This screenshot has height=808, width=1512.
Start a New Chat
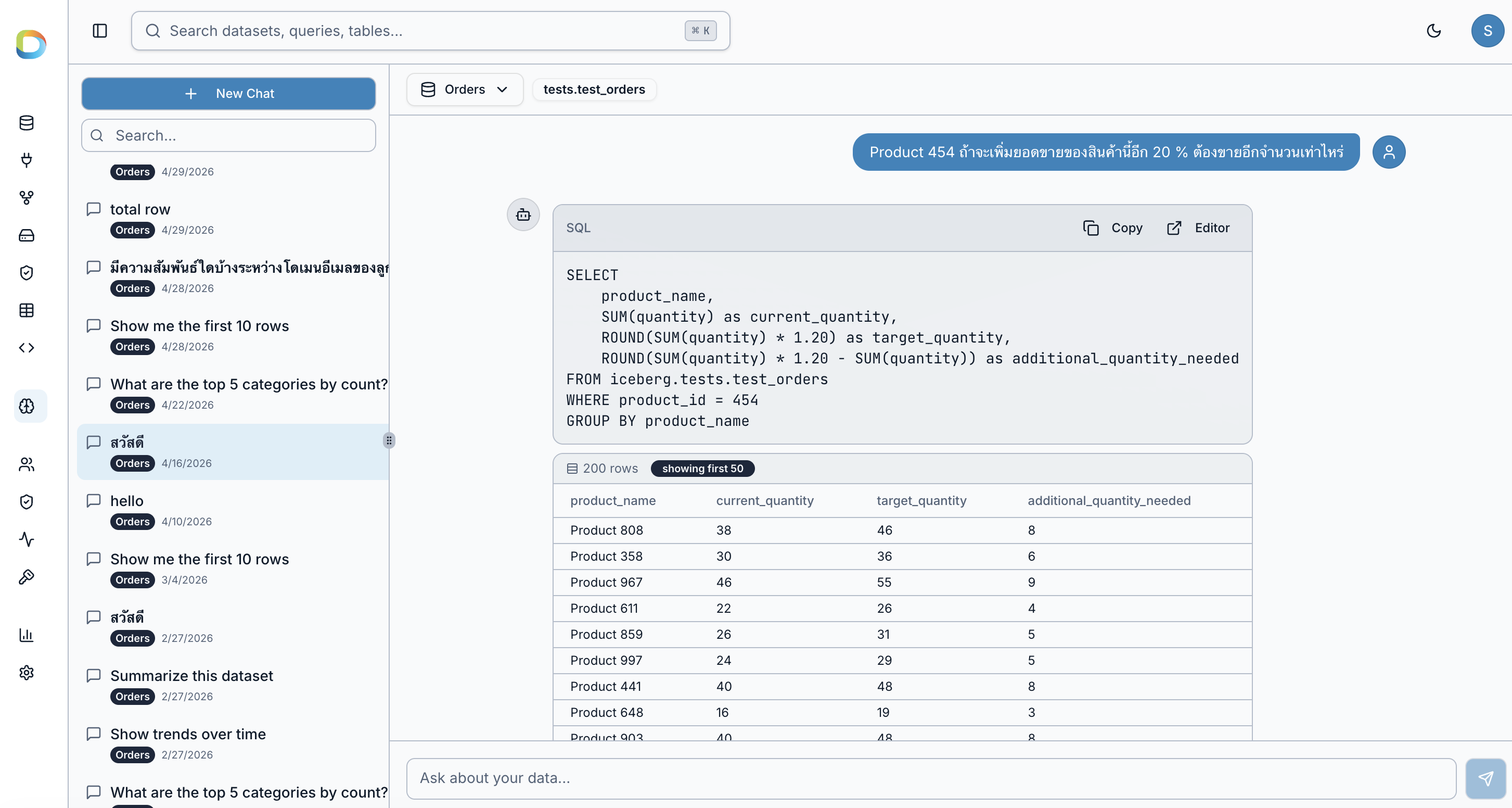pos(228,93)
